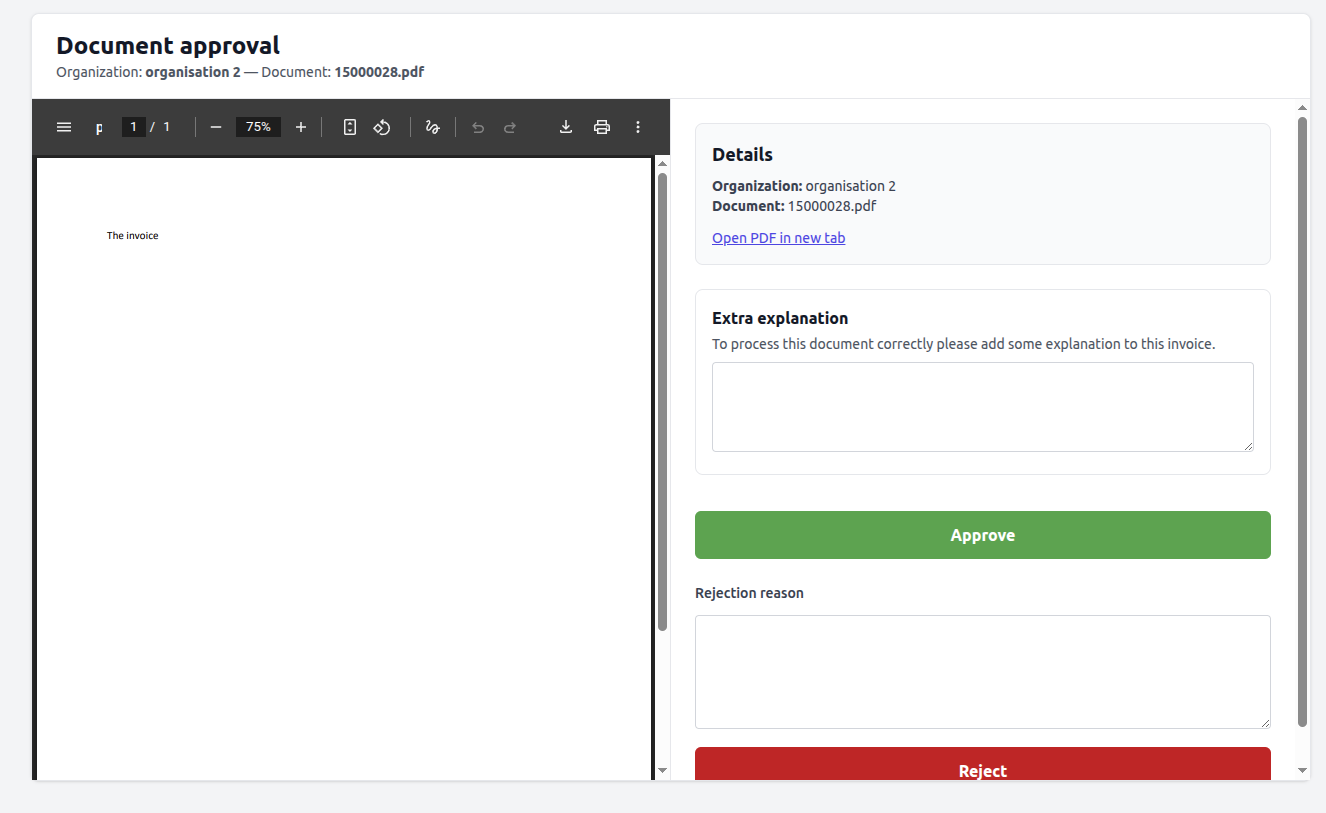Image resolution: width=1326 pixels, height=813 pixels.
Task: Open PDF in new tab
Action: [778, 237]
